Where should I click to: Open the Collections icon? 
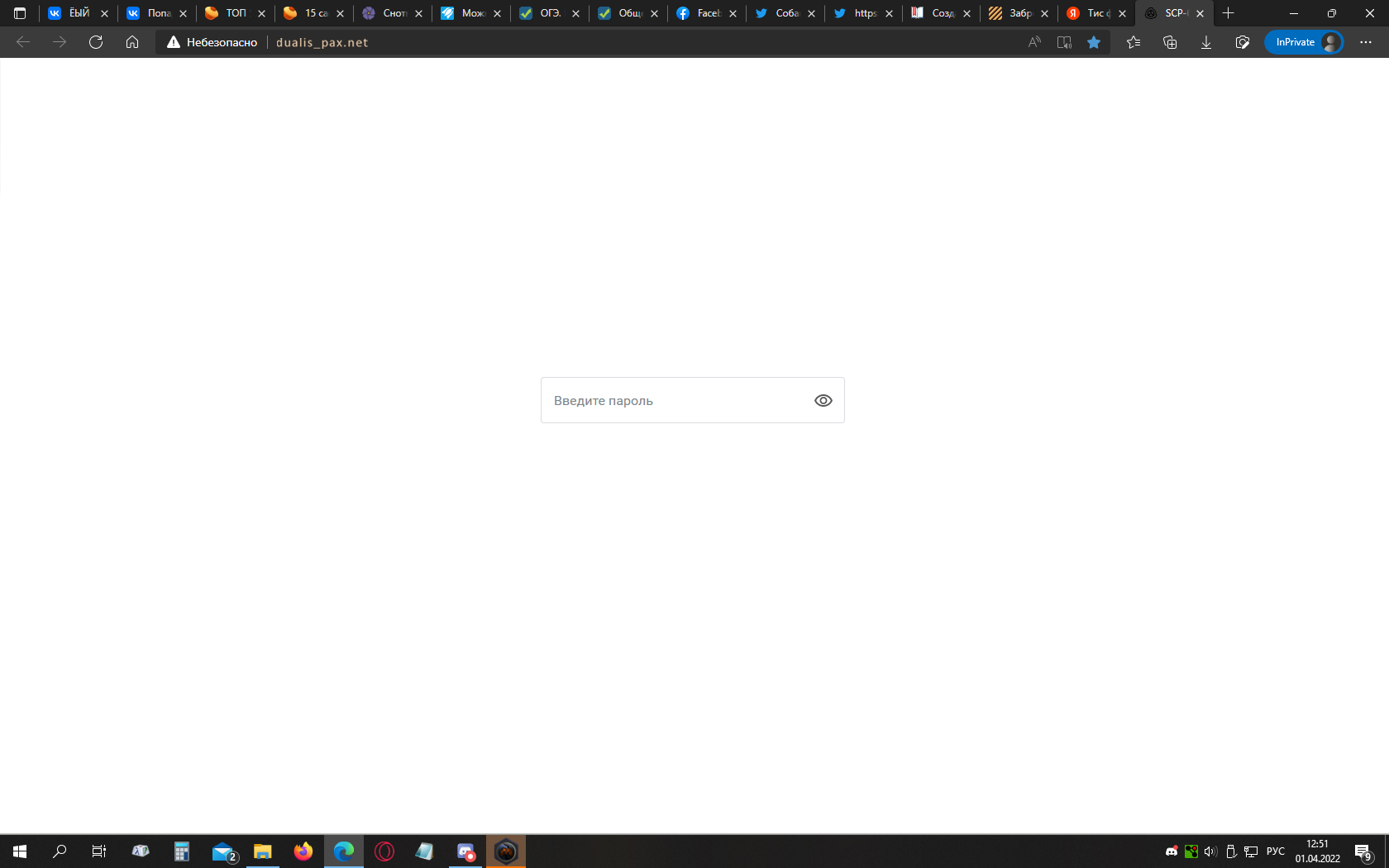point(1170,42)
